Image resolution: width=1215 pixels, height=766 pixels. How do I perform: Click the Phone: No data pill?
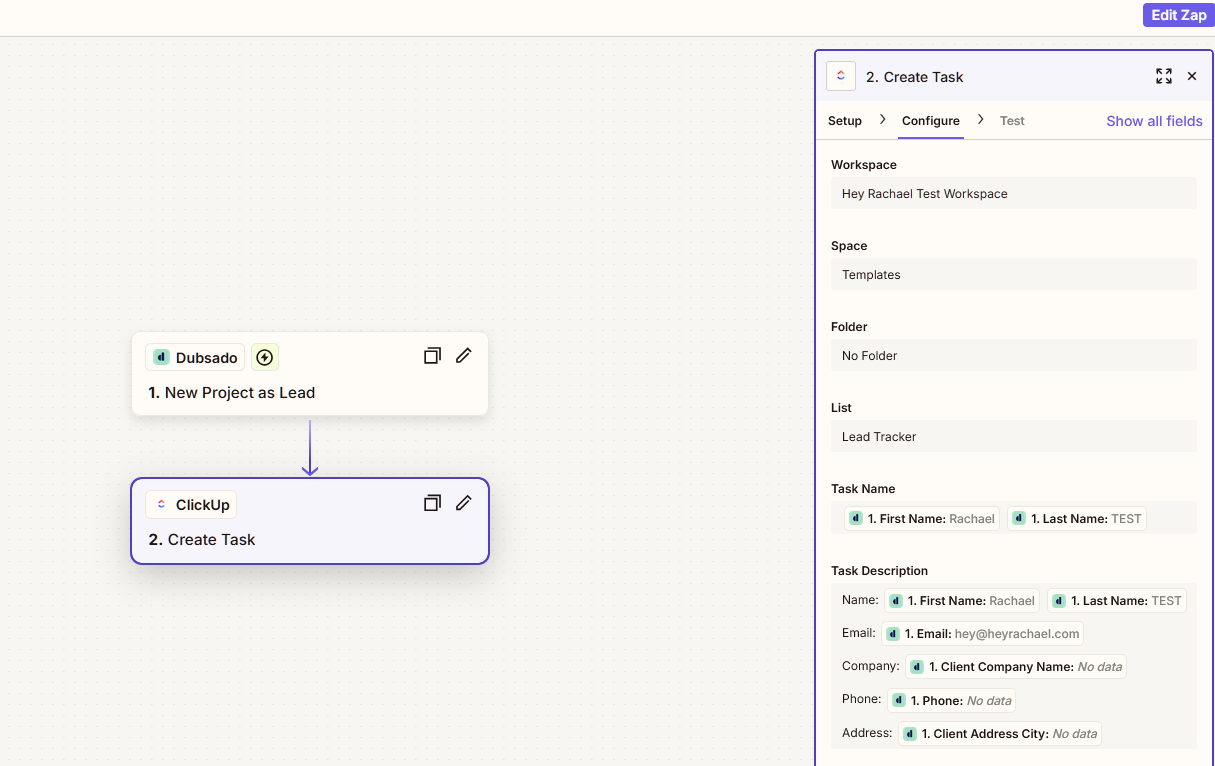click(x=952, y=701)
